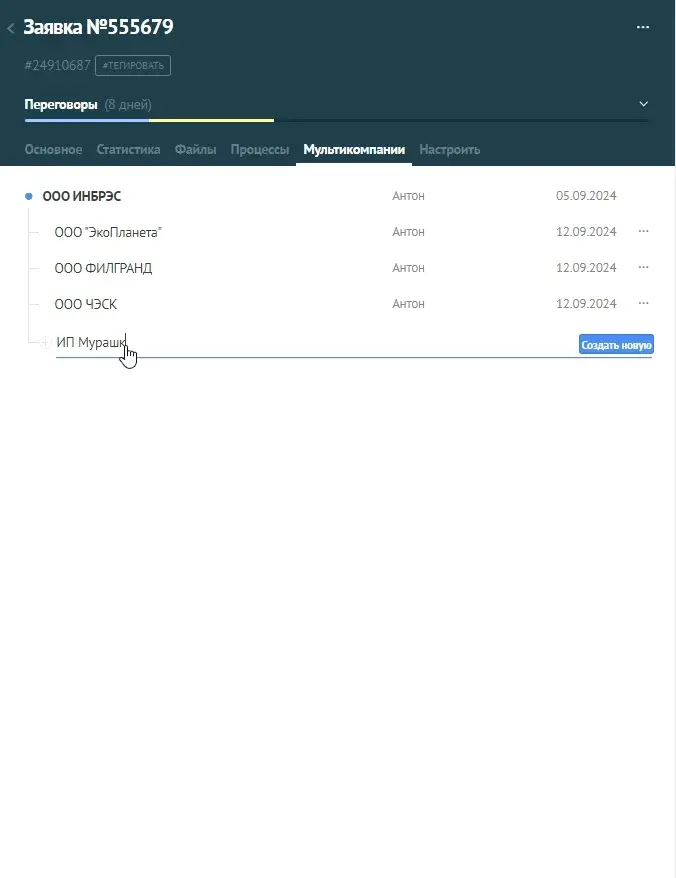Click the date in ООО ЧЭСК row

tap(586, 303)
